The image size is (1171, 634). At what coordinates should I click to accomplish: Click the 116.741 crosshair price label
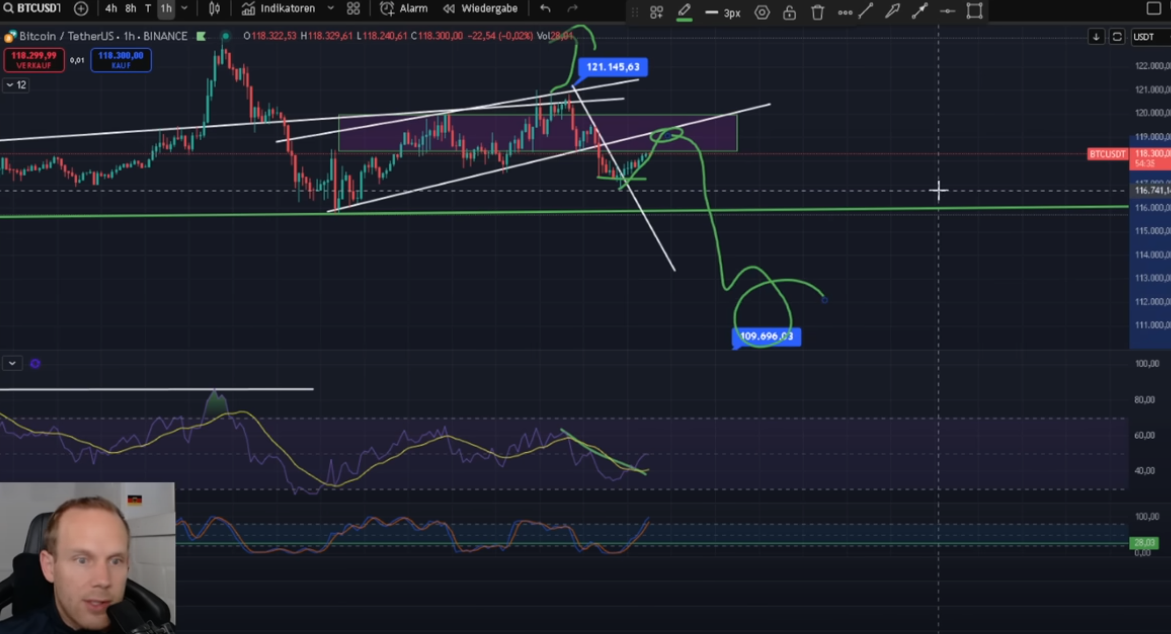[x=1150, y=191]
